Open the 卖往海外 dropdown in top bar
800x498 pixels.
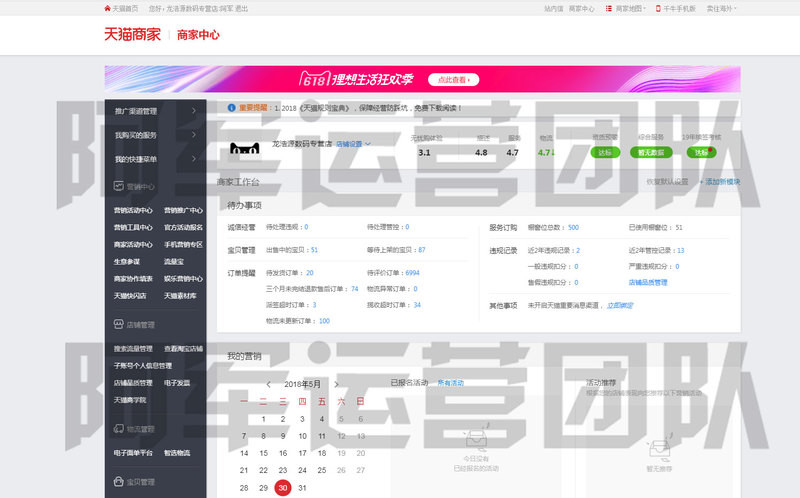click(721, 9)
